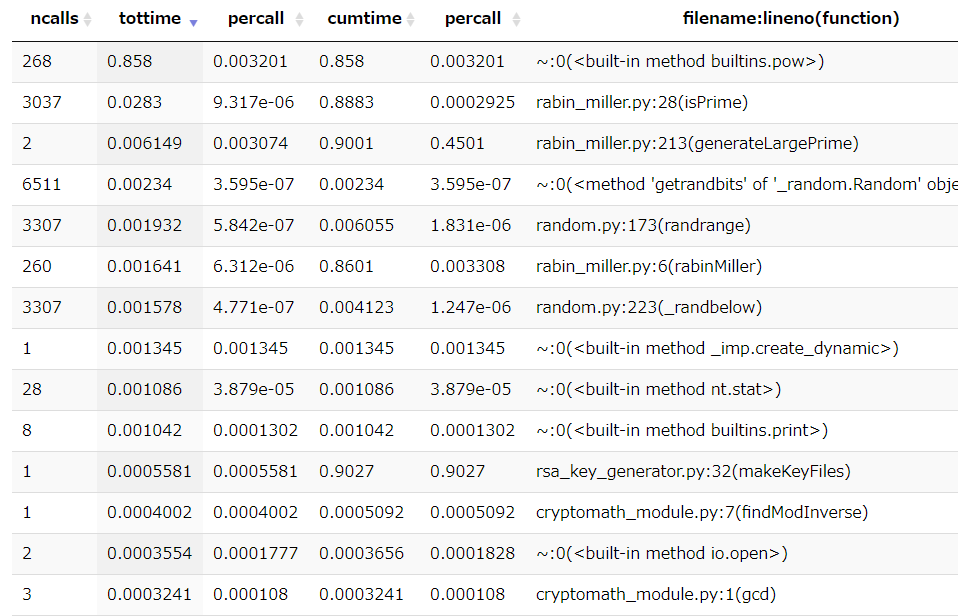Select rsa_key_generator.py:32(makeKeyFiles) entry

pyautogui.click(x=693, y=471)
